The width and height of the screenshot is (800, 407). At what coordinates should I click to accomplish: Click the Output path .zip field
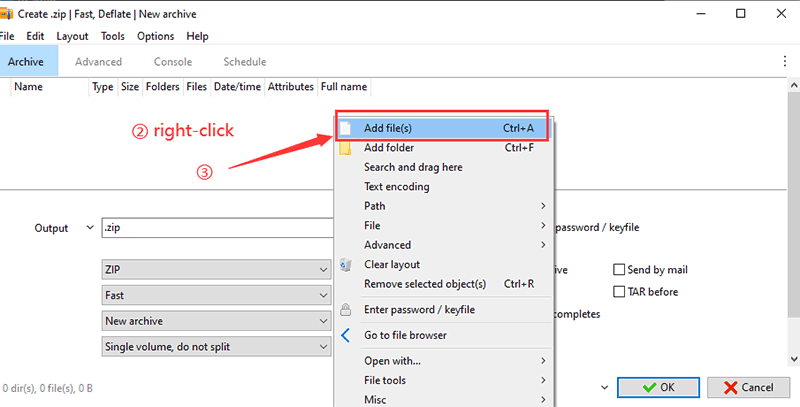217,228
